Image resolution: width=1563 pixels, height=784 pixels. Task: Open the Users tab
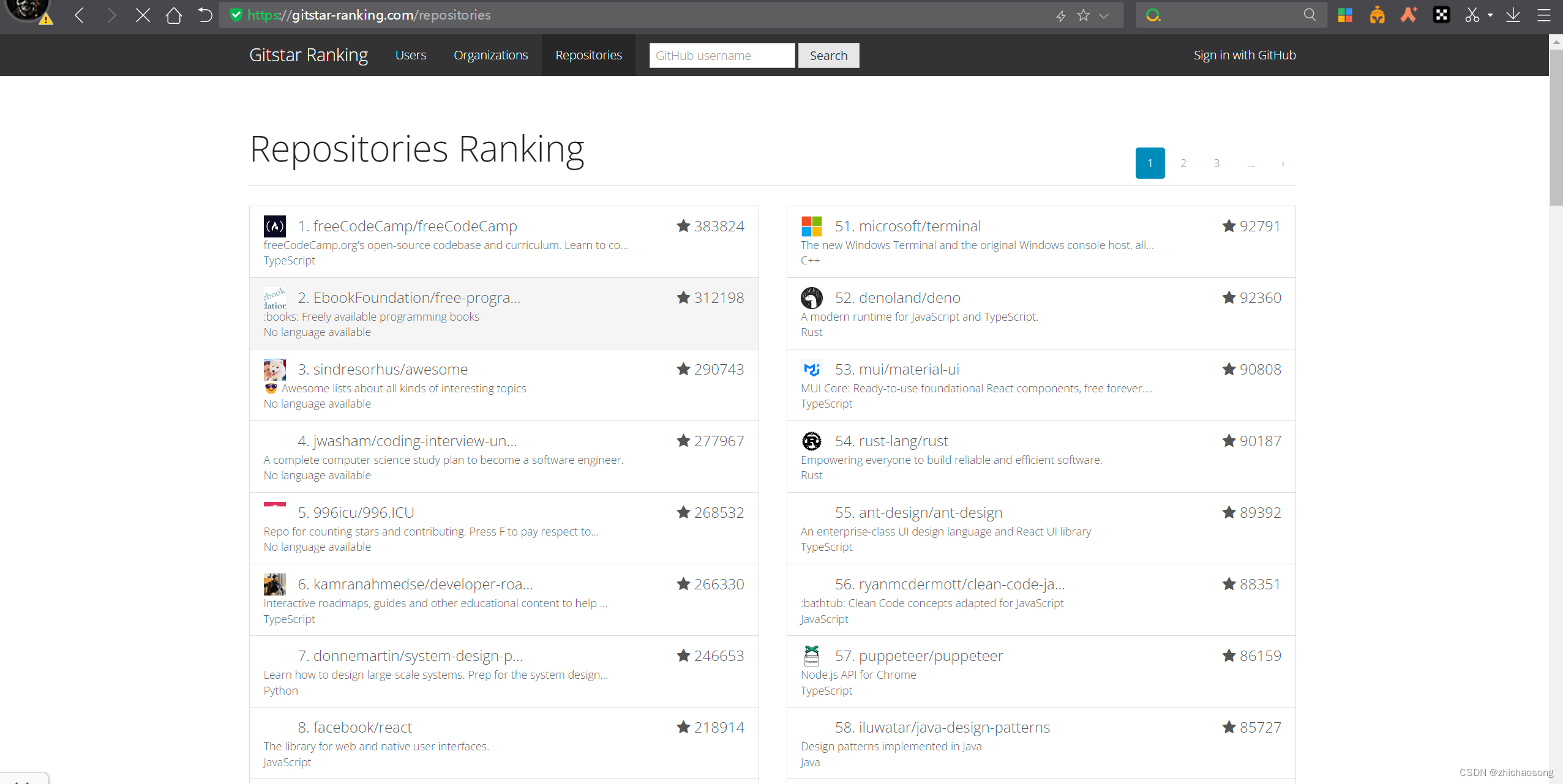coord(410,55)
